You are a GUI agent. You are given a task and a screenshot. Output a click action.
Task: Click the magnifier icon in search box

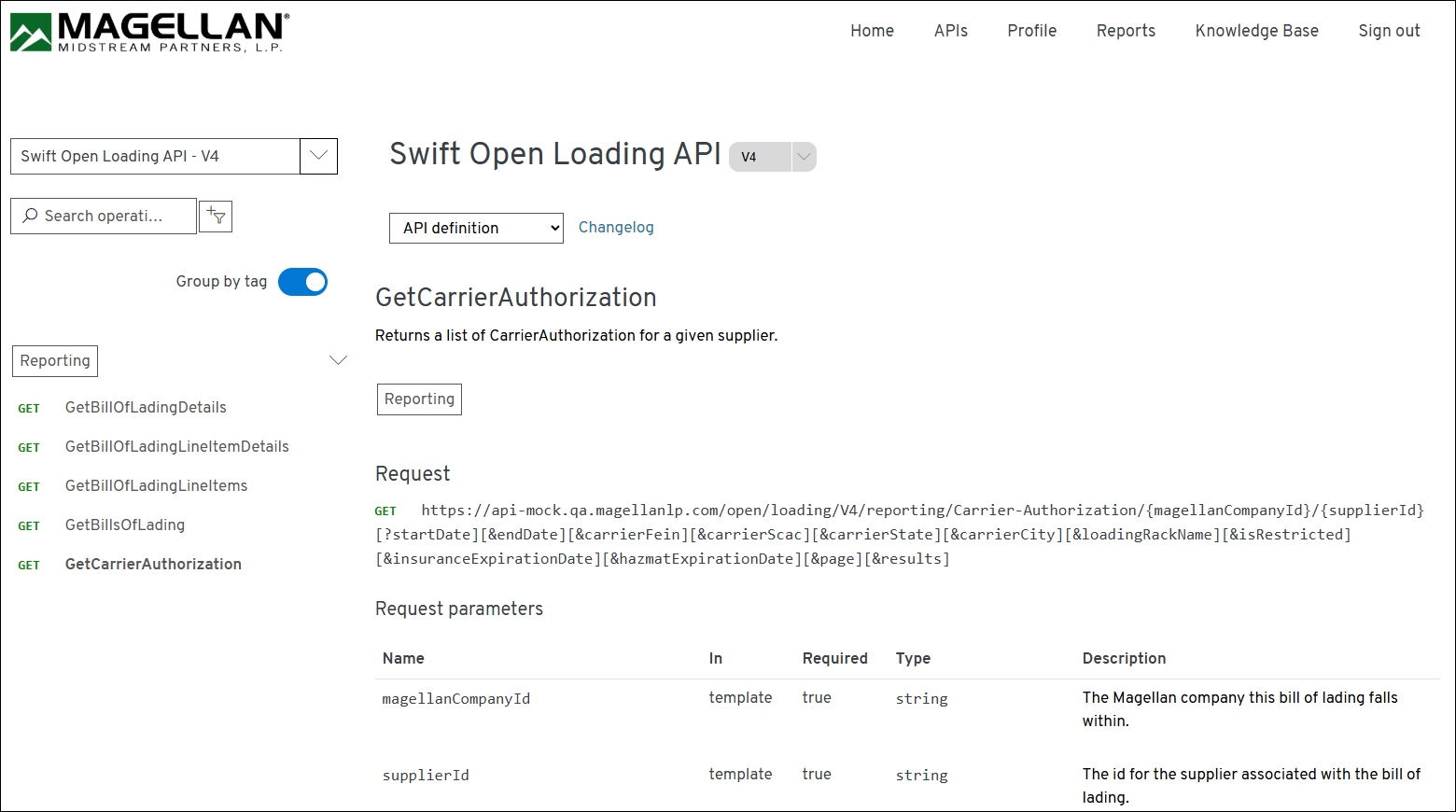(x=31, y=216)
